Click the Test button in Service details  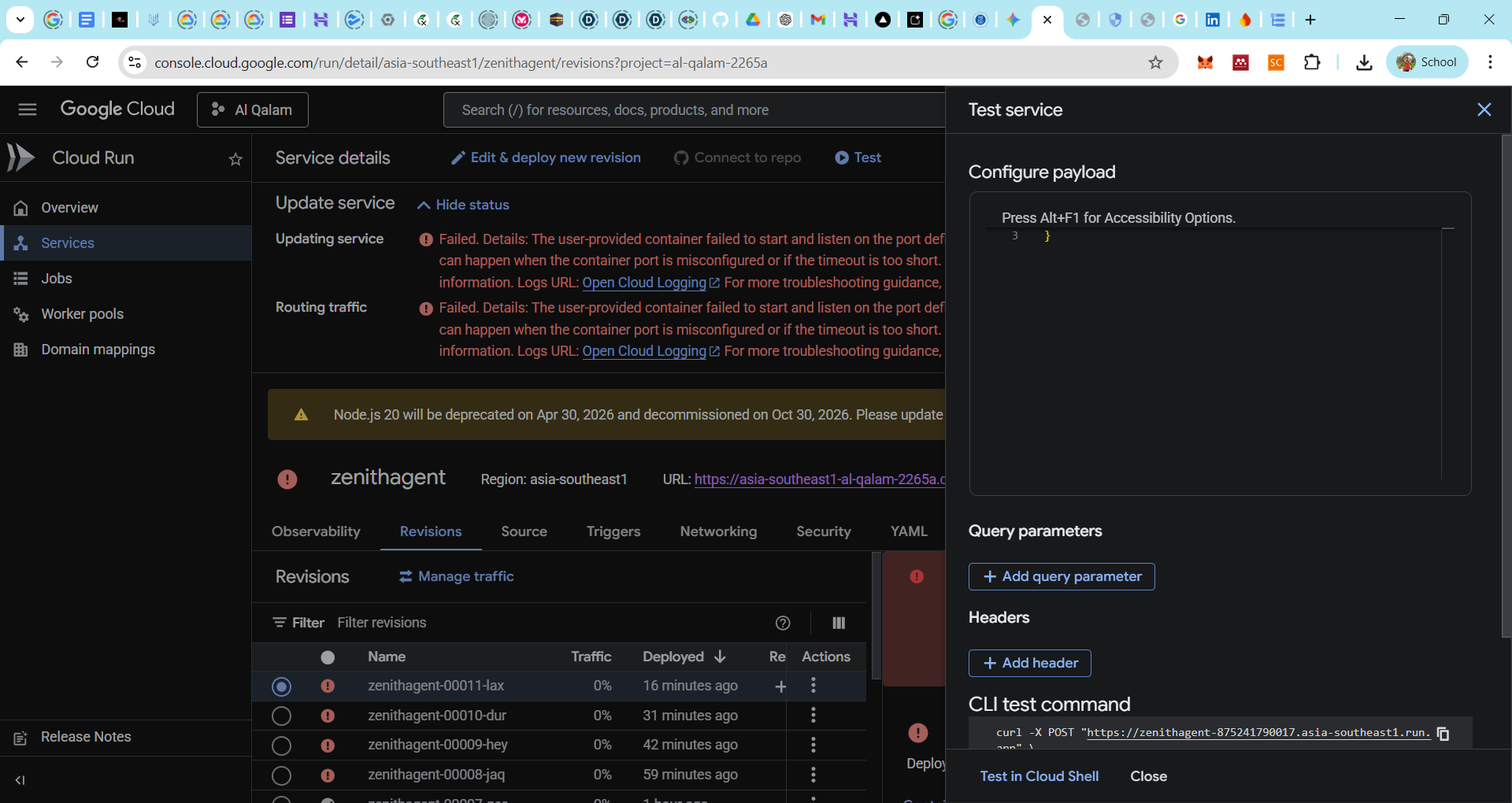(x=858, y=157)
